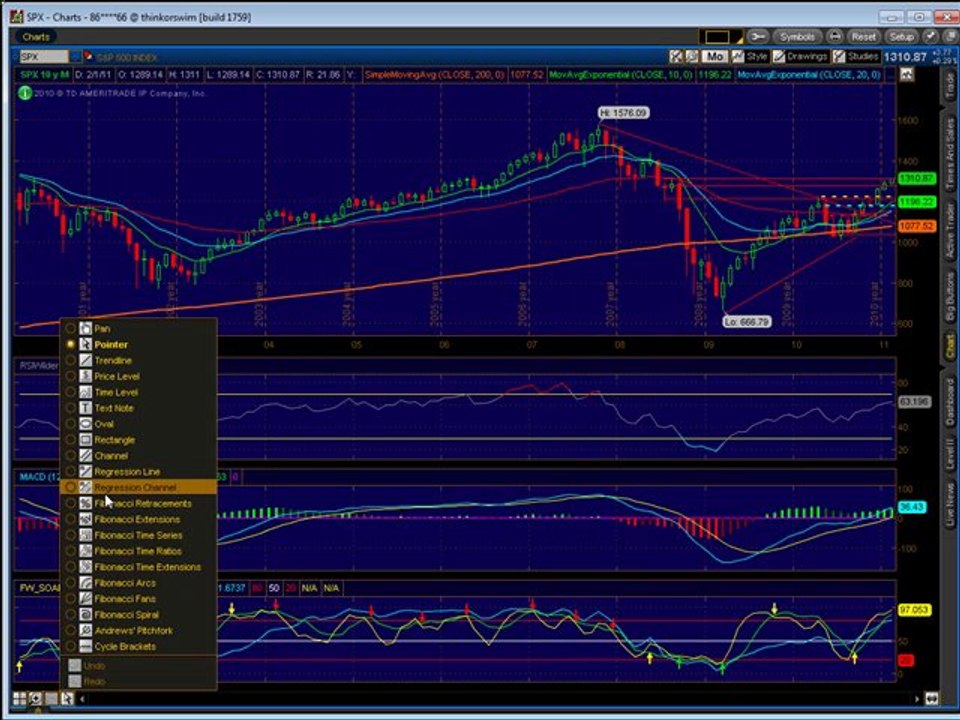Open the Trade sidebar tab
Image resolution: width=960 pixels, height=720 pixels.
[x=950, y=87]
